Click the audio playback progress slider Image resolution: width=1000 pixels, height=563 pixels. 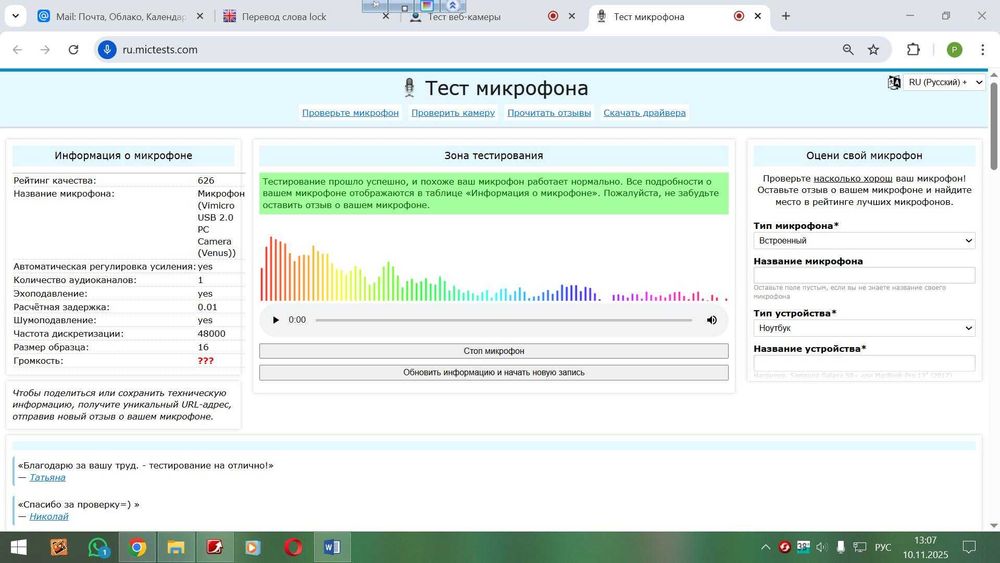pyautogui.click(x=504, y=320)
